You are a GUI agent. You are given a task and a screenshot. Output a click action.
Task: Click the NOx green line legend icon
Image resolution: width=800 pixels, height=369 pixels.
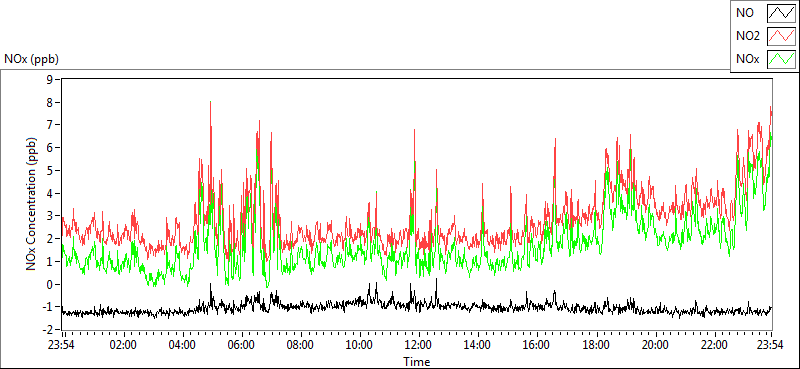coord(781,59)
